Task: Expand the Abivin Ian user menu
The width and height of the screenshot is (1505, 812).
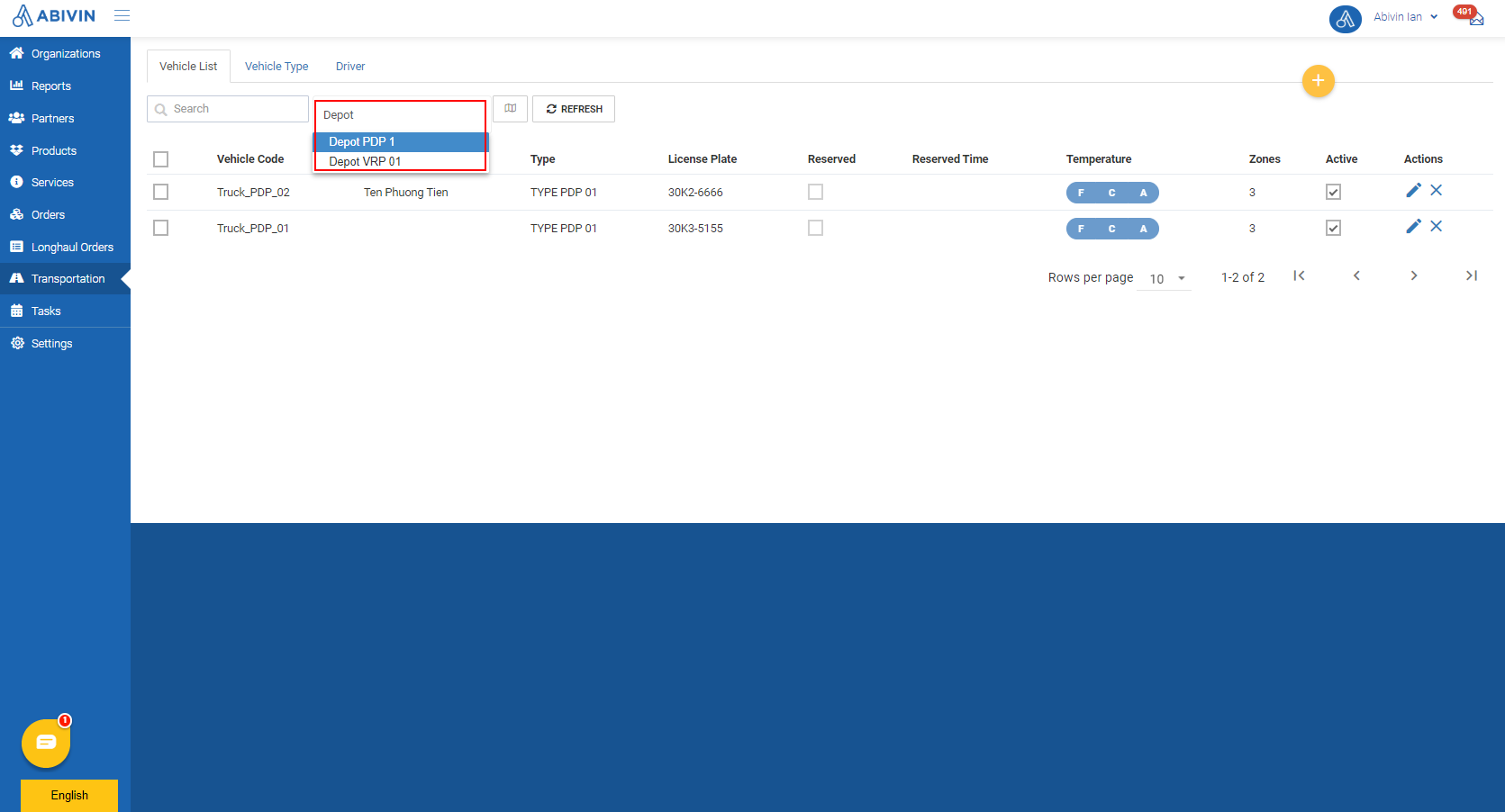Action: [x=1405, y=17]
